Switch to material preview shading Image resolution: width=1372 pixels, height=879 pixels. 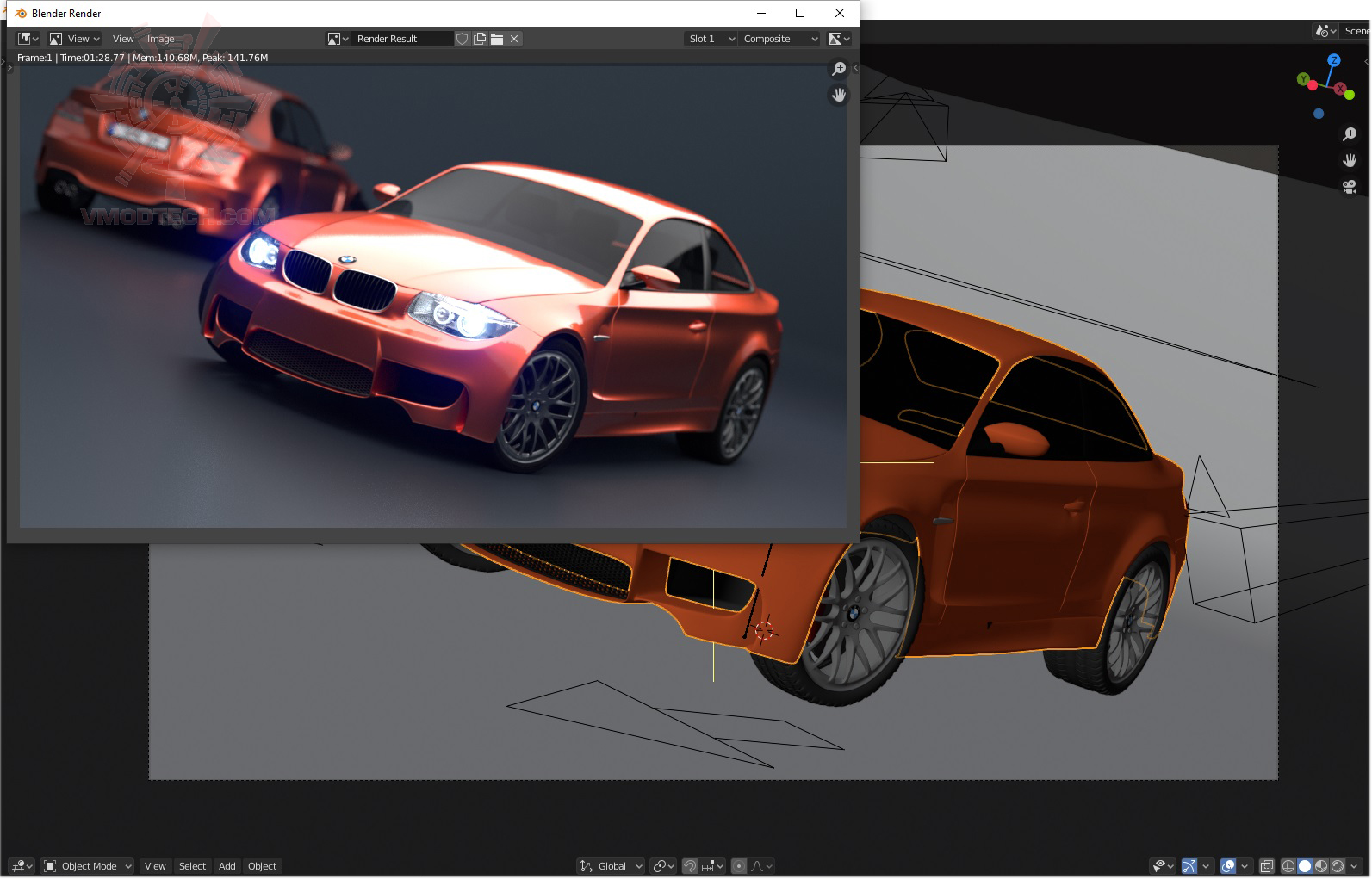pyautogui.click(x=1321, y=866)
